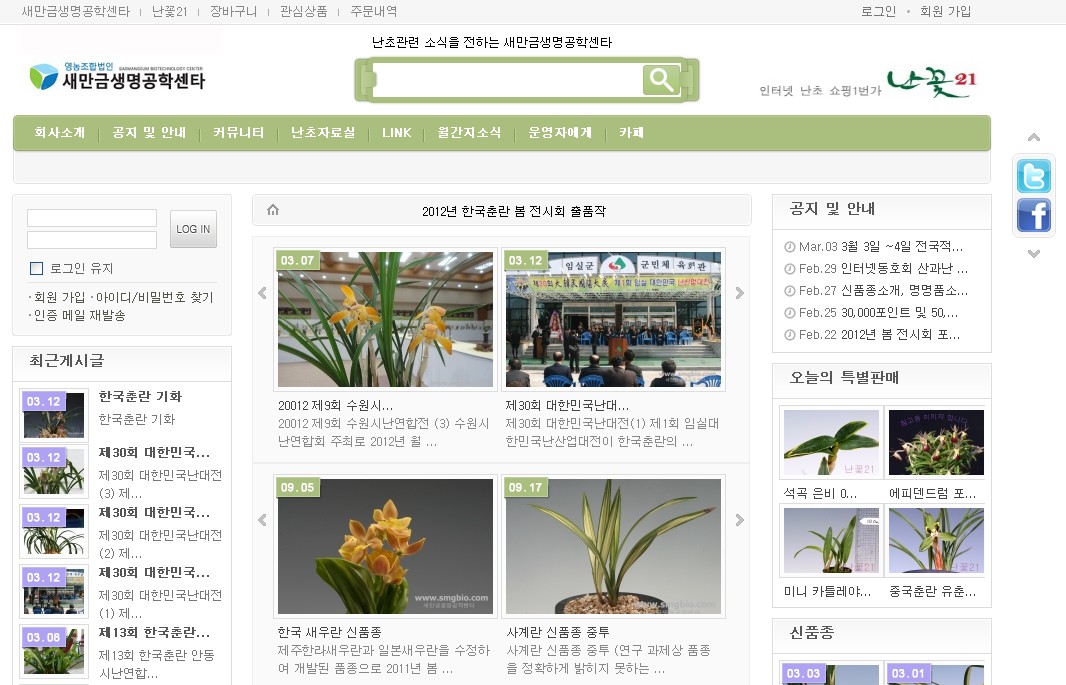Click the down arrow below Facebook icon

tap(1033, 253)
